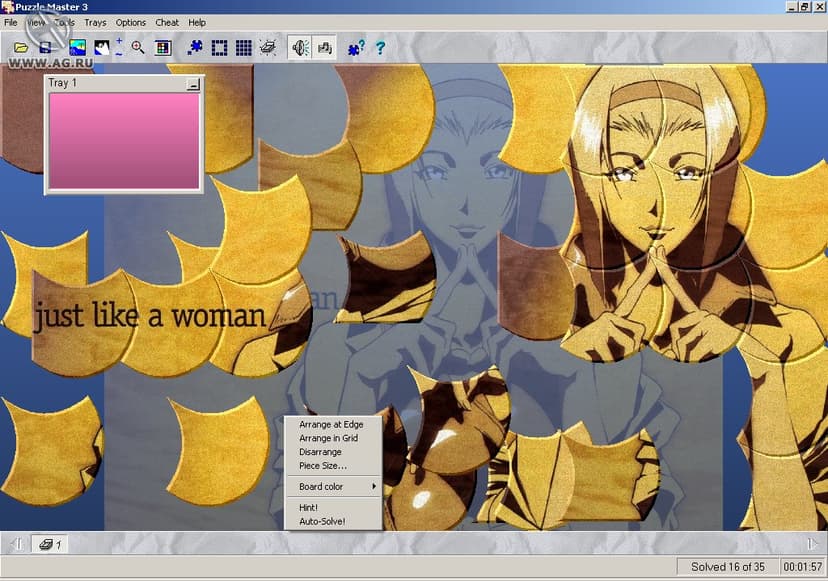Open the Help menu
828x581 pixels.
197,23
